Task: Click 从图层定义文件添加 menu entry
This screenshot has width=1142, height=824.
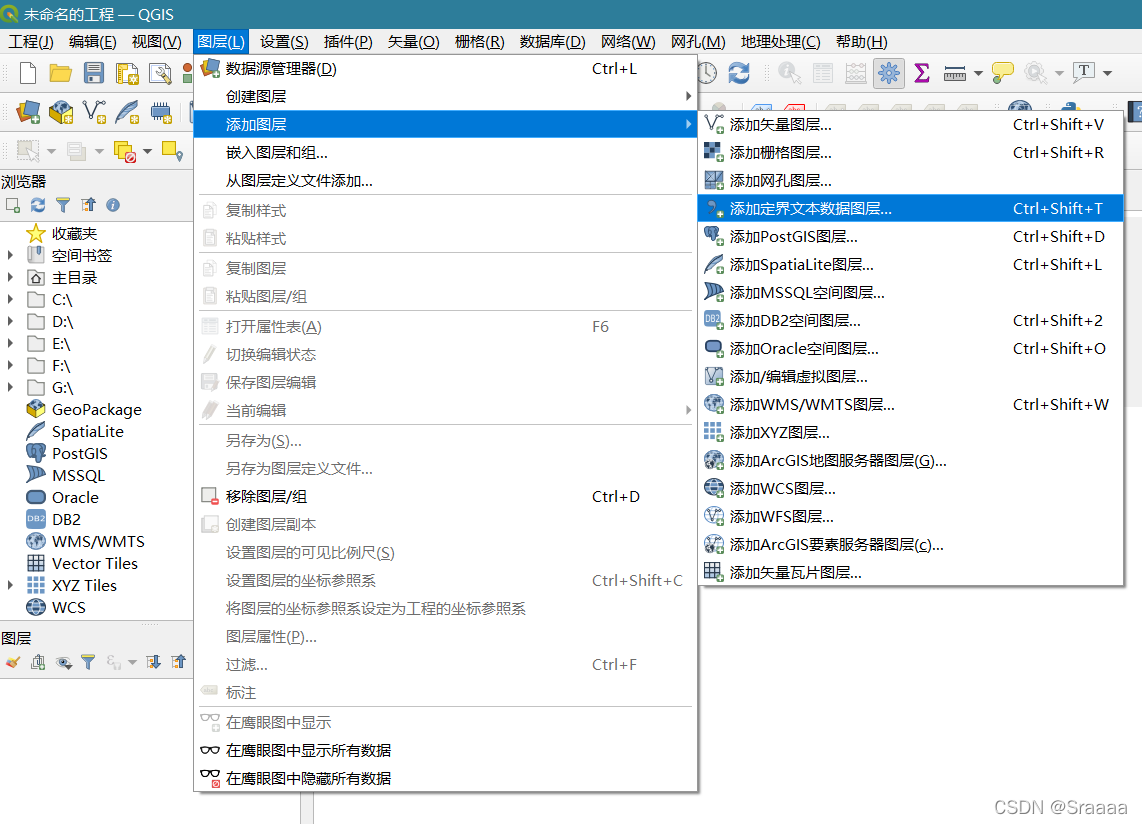Action: pyautogui.click(x=446, y=181)
